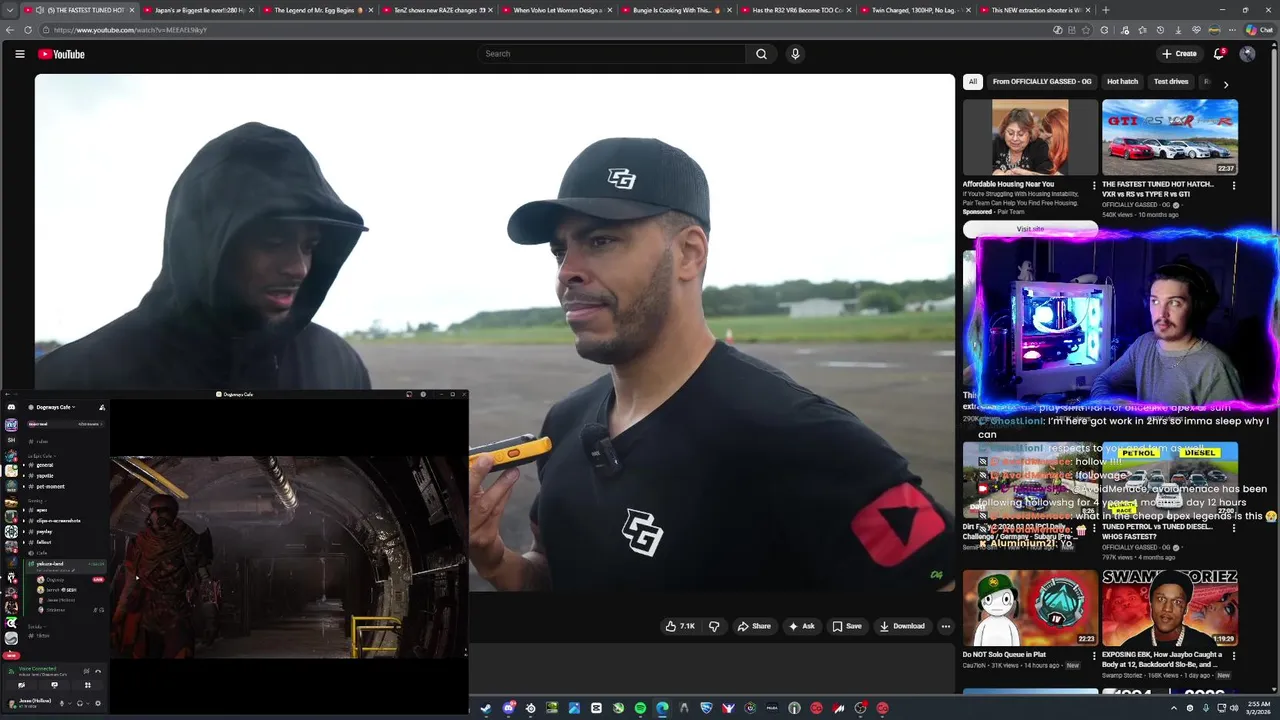Open options menu for Affordable Housing ad
Viewport: 1280px width, 720px height.
coord(1093,186)
